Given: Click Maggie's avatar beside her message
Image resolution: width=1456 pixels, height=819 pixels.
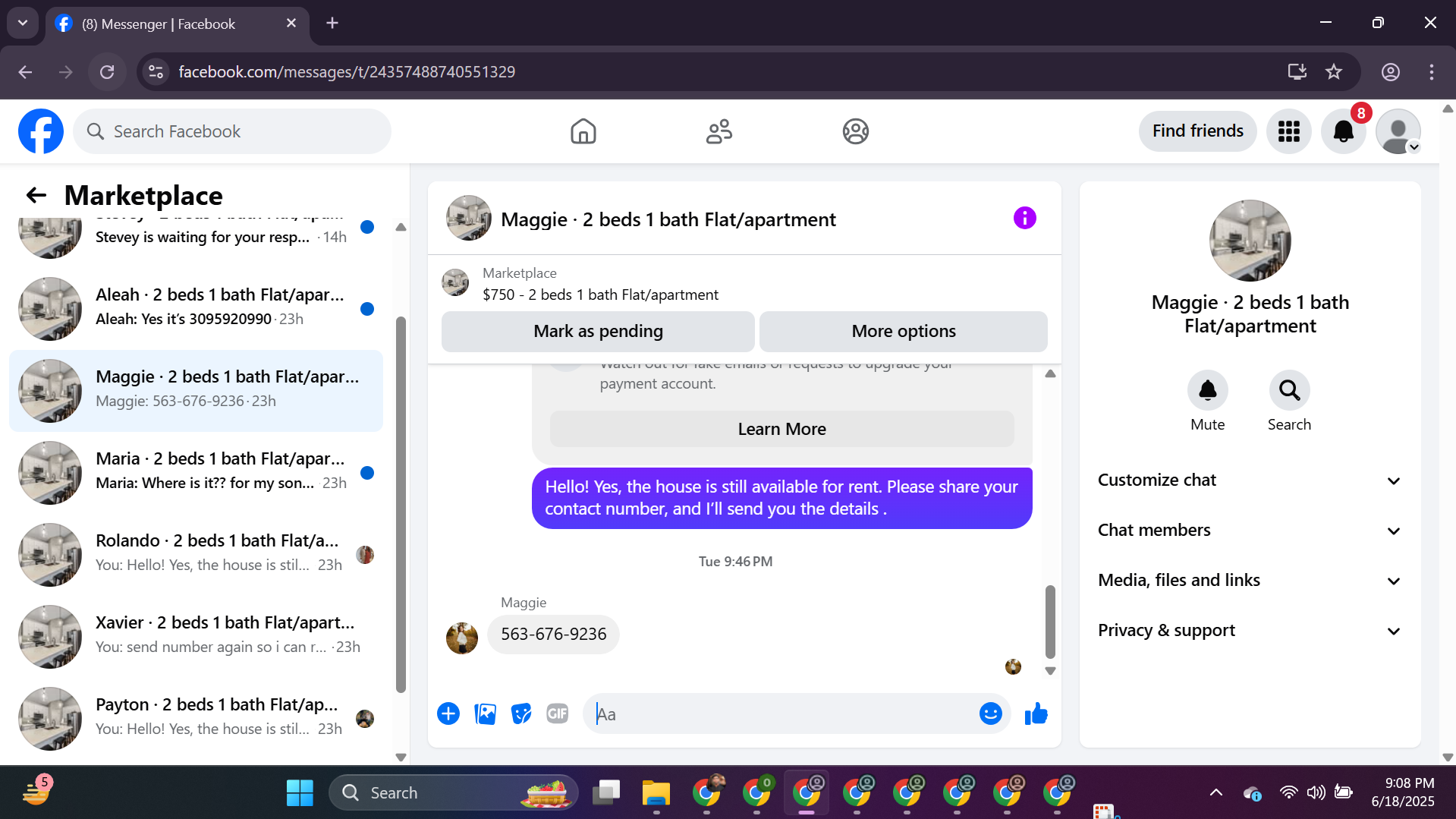Looking at the screenshot, I should coord(461,638).
